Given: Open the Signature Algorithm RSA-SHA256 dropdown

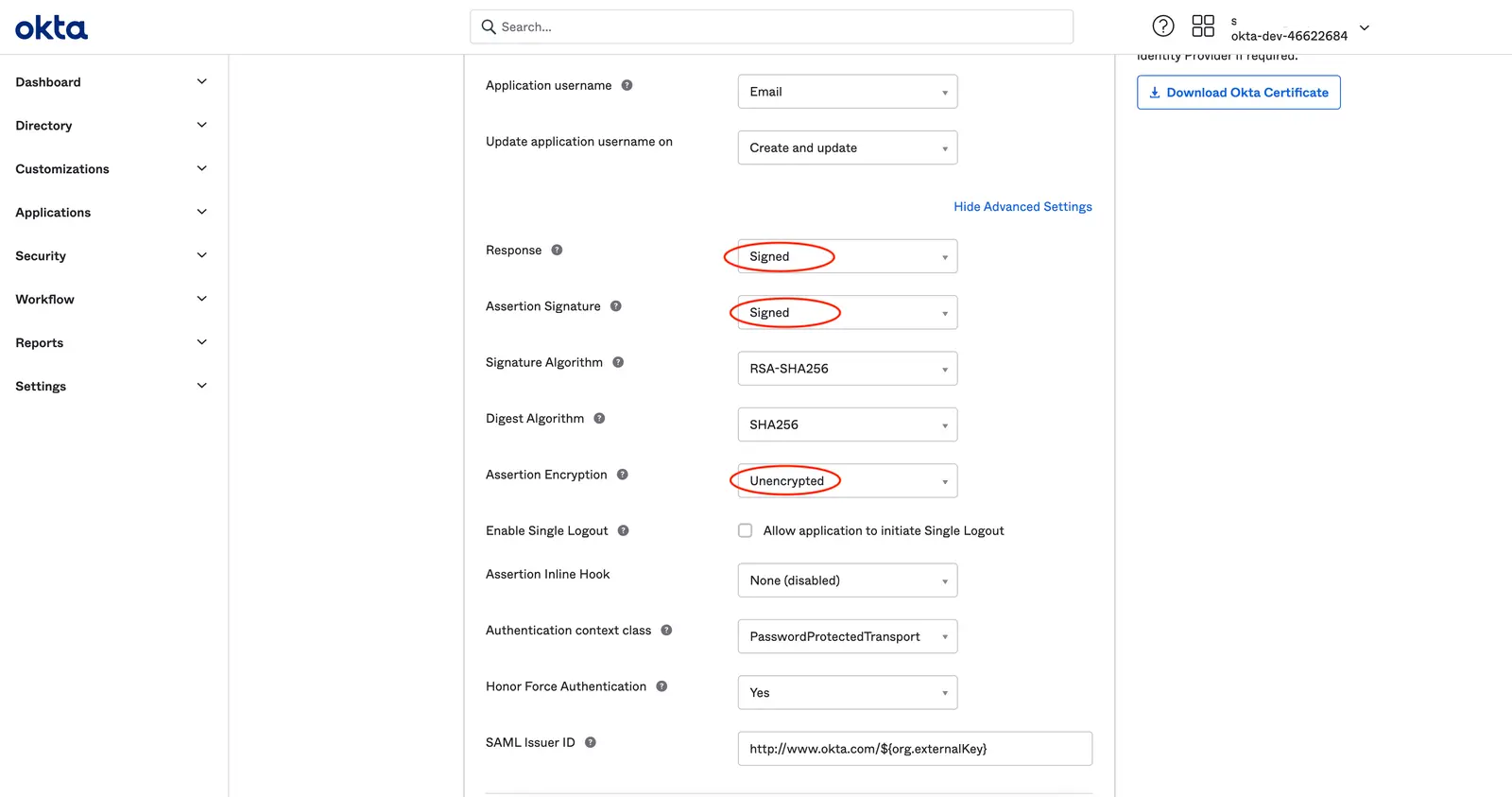Looking at the screenshot, I should (x=847, y=369).
